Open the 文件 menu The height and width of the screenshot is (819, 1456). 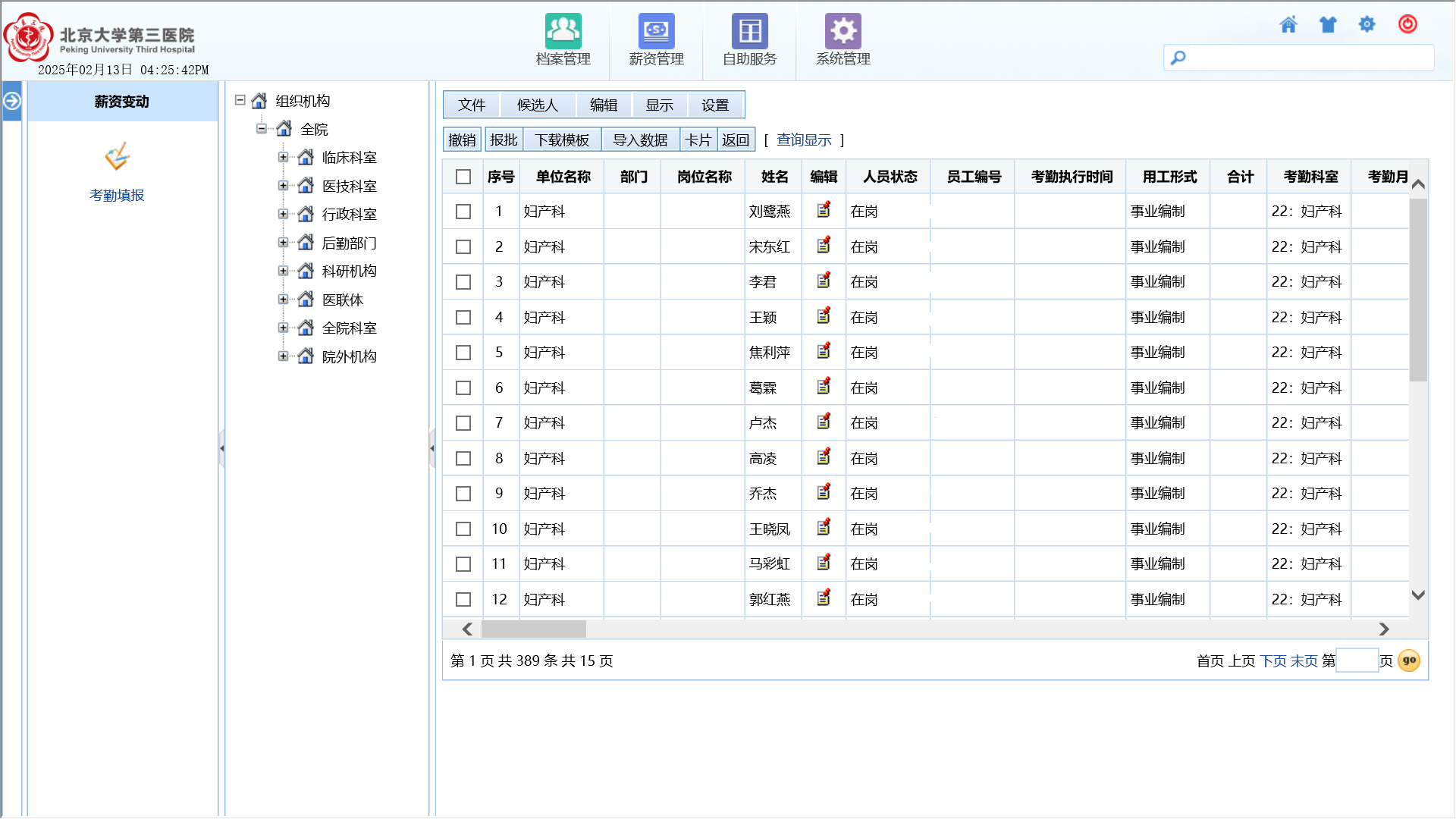tap(471, 105)
